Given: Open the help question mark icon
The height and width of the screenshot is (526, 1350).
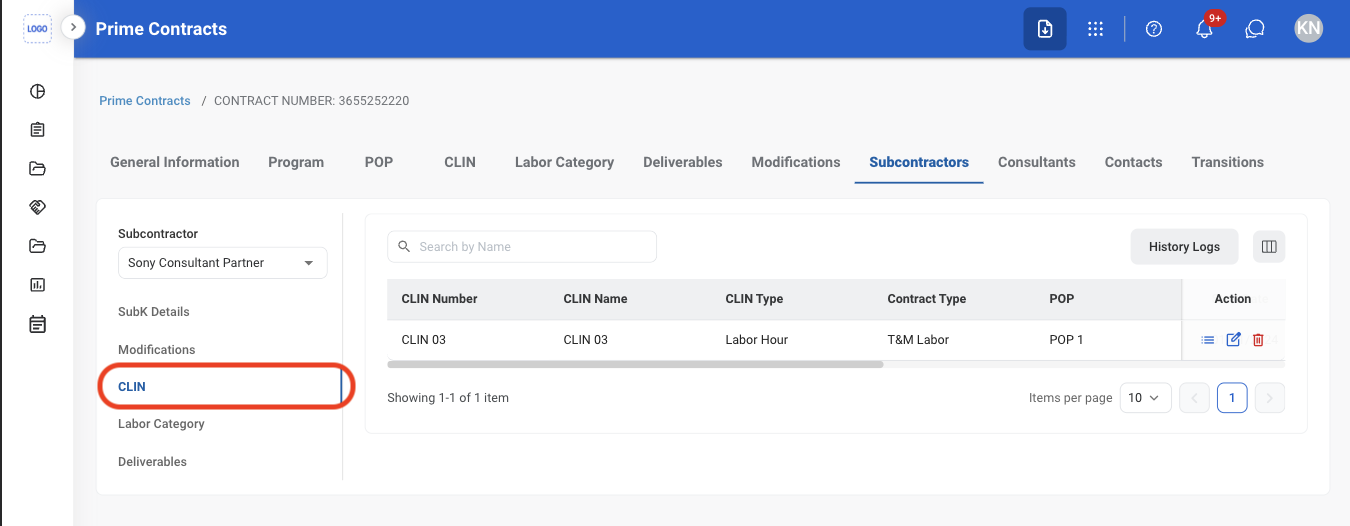Looking at the screenshot, I should coord(1154,29).
